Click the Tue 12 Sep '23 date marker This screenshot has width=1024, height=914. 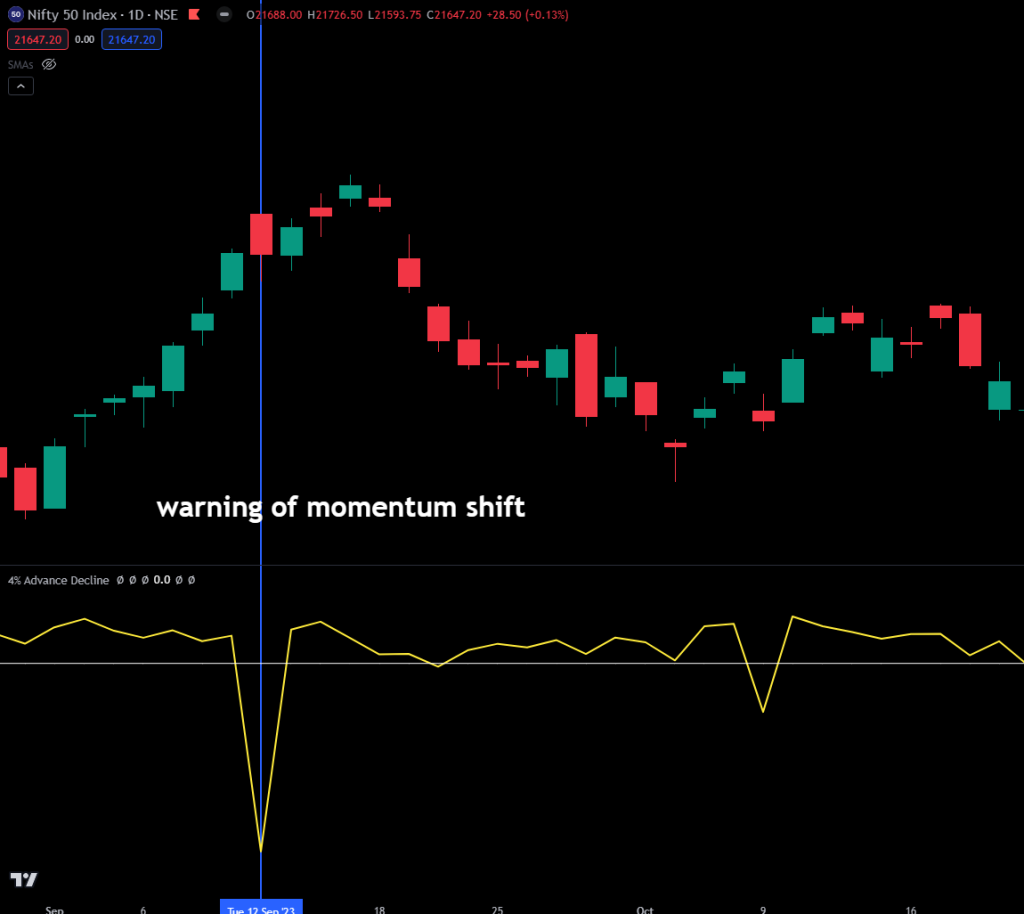click(x=261, y=907)
